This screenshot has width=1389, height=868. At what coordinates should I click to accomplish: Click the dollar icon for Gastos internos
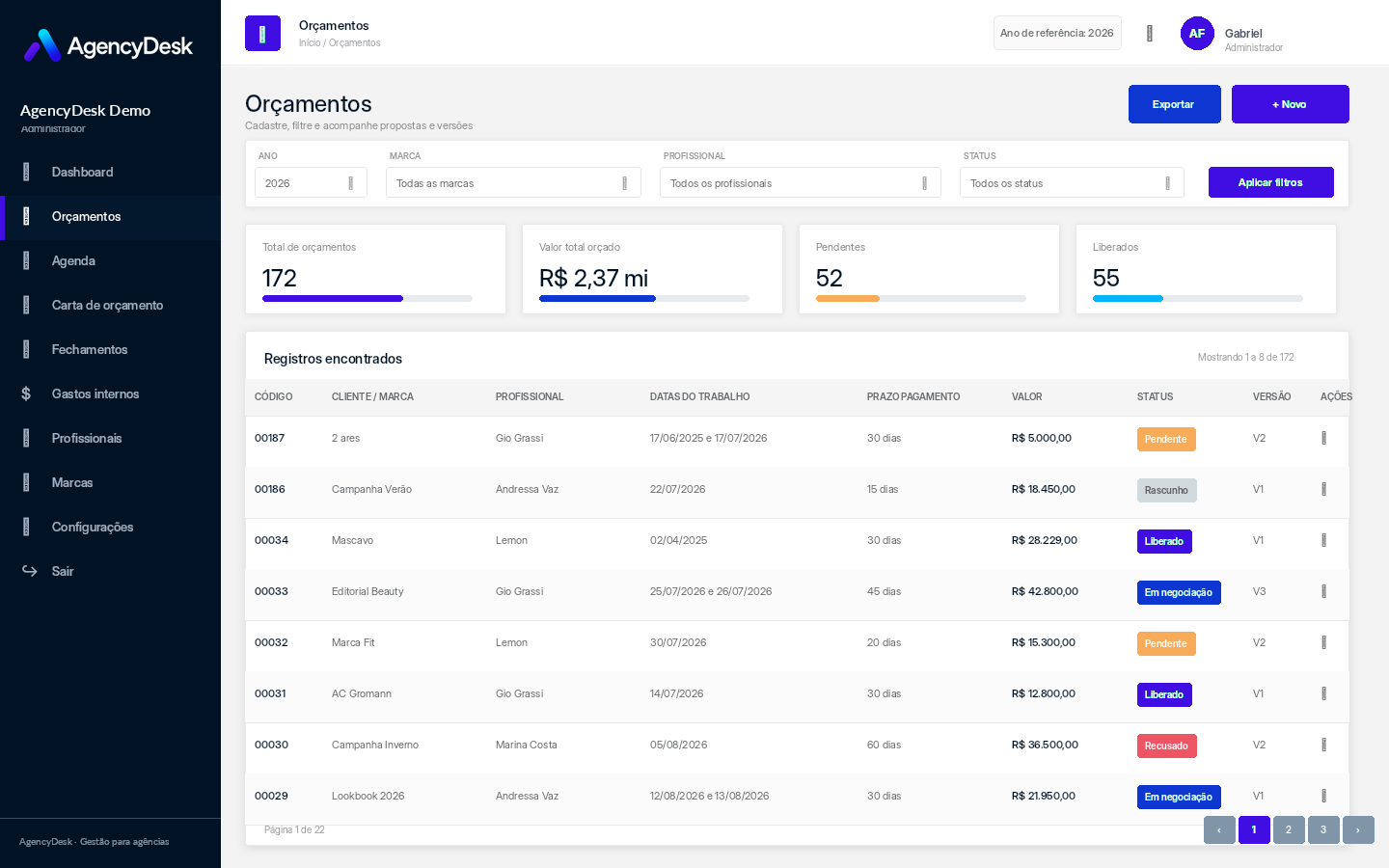pos(26,393)
